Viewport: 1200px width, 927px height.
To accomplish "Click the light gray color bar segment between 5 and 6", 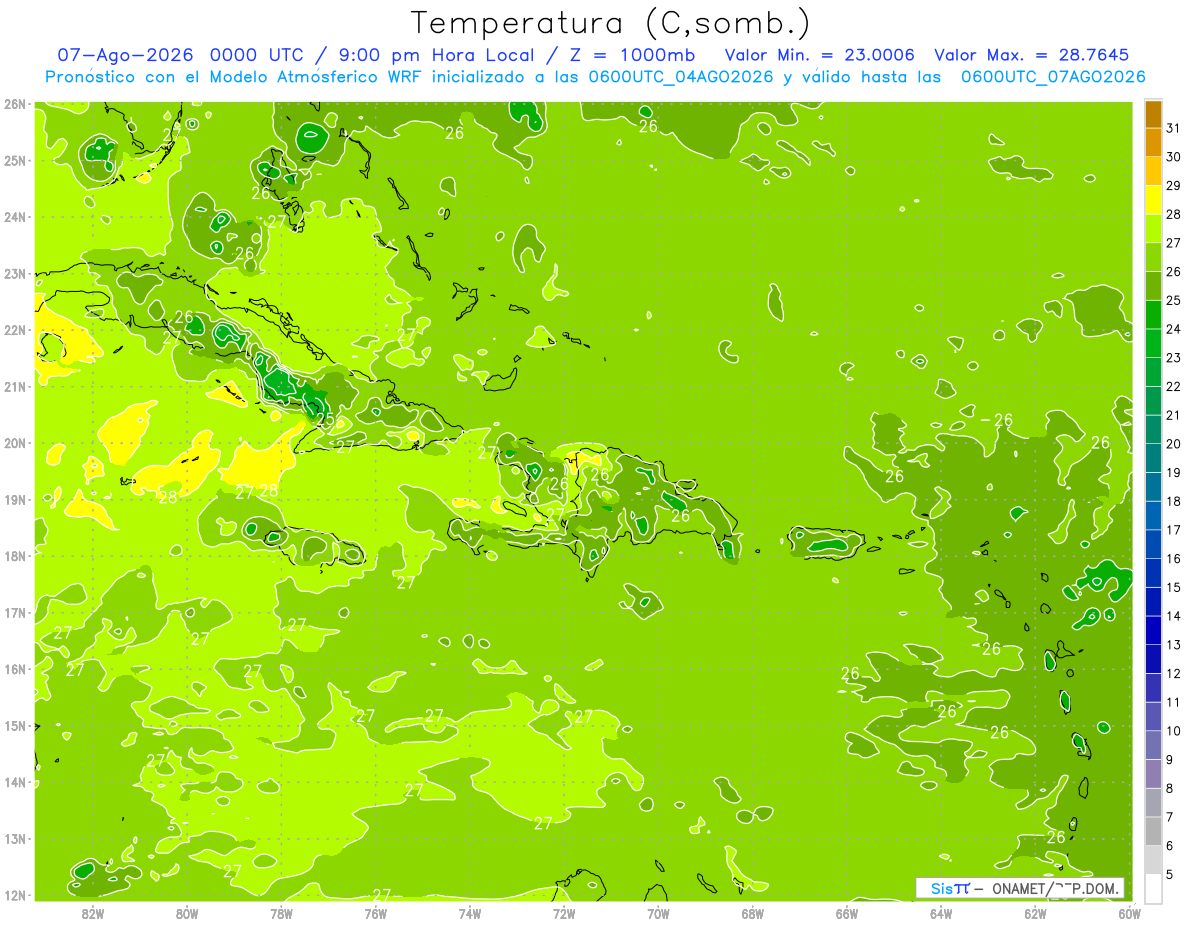I will tap(1153, 860).
